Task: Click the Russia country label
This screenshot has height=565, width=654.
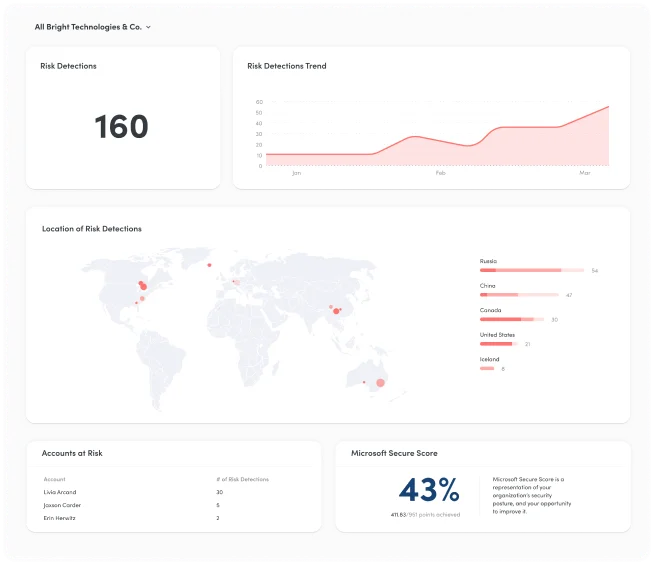Action: [488, 261]
